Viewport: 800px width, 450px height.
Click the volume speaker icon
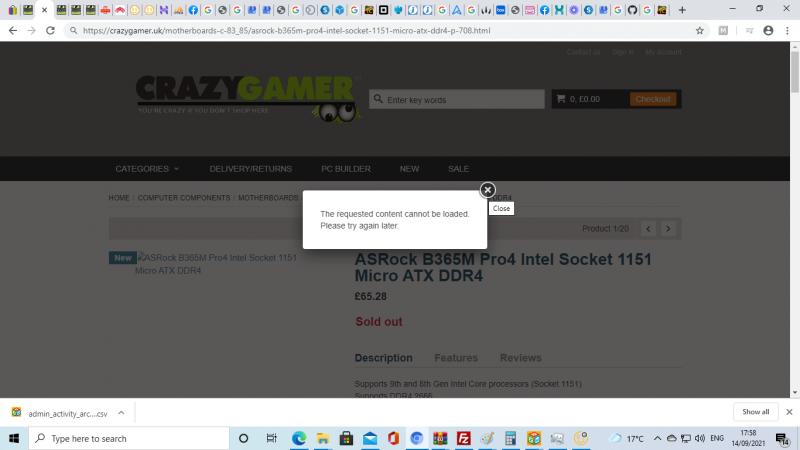pyautogui.click(x=699, y=438)
